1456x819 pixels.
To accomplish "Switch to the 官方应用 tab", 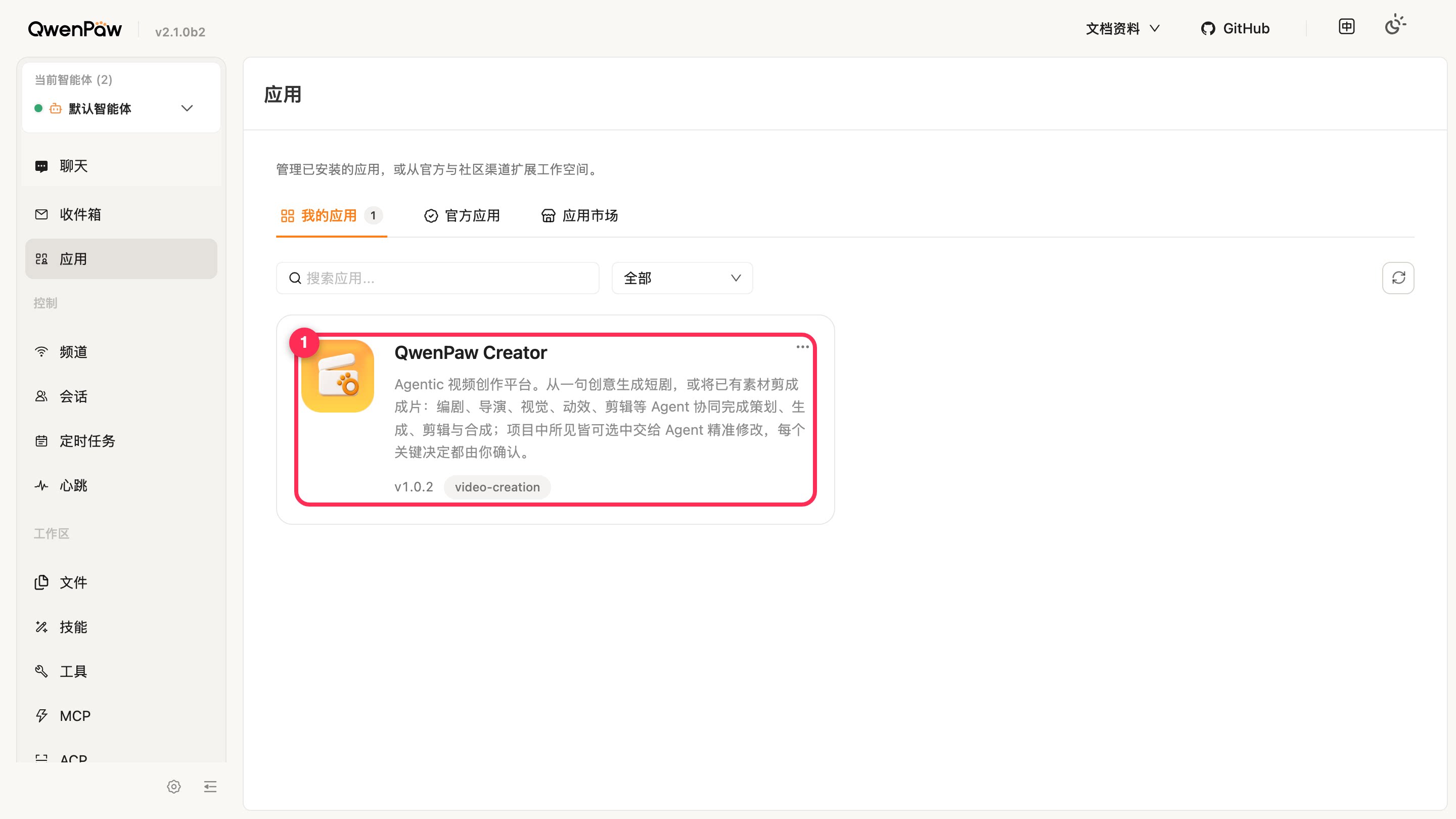I will tap(463, 216).
